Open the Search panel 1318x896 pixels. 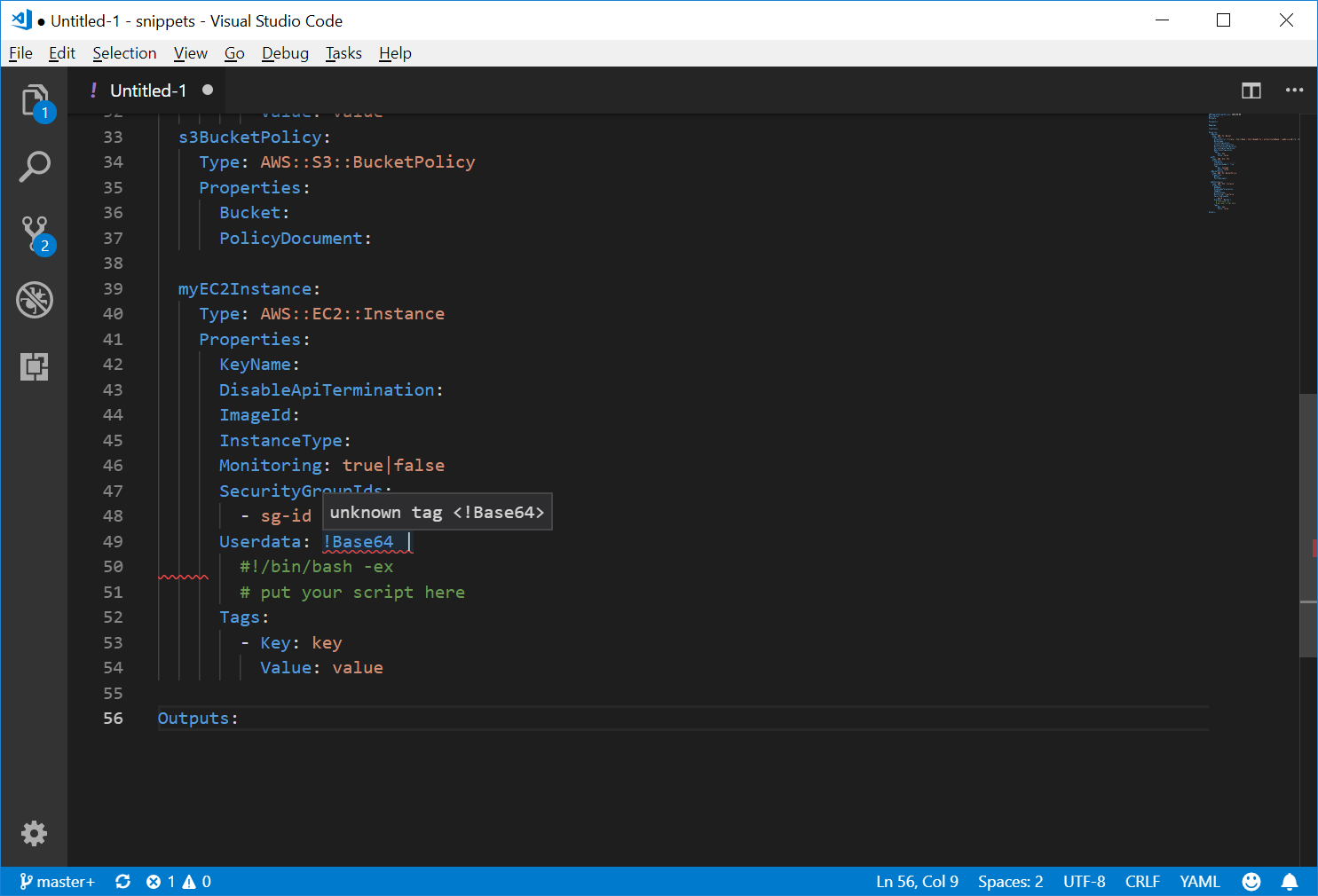click(x=35, y=166)
